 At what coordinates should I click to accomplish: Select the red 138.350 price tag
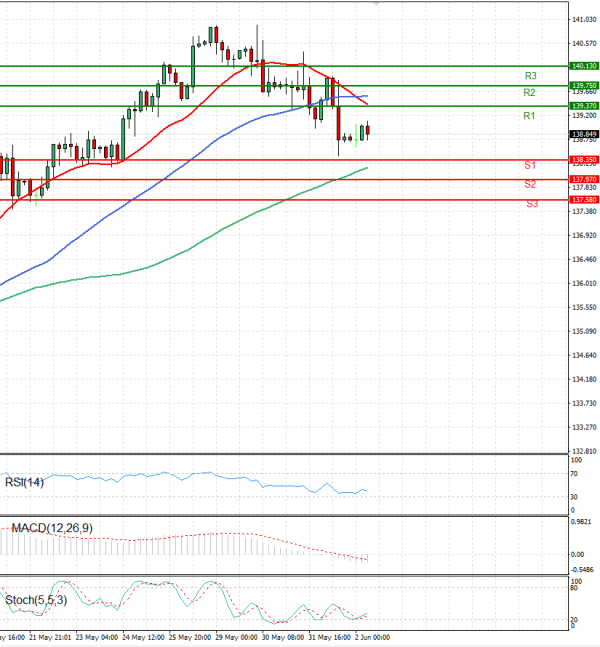point(584,160)
